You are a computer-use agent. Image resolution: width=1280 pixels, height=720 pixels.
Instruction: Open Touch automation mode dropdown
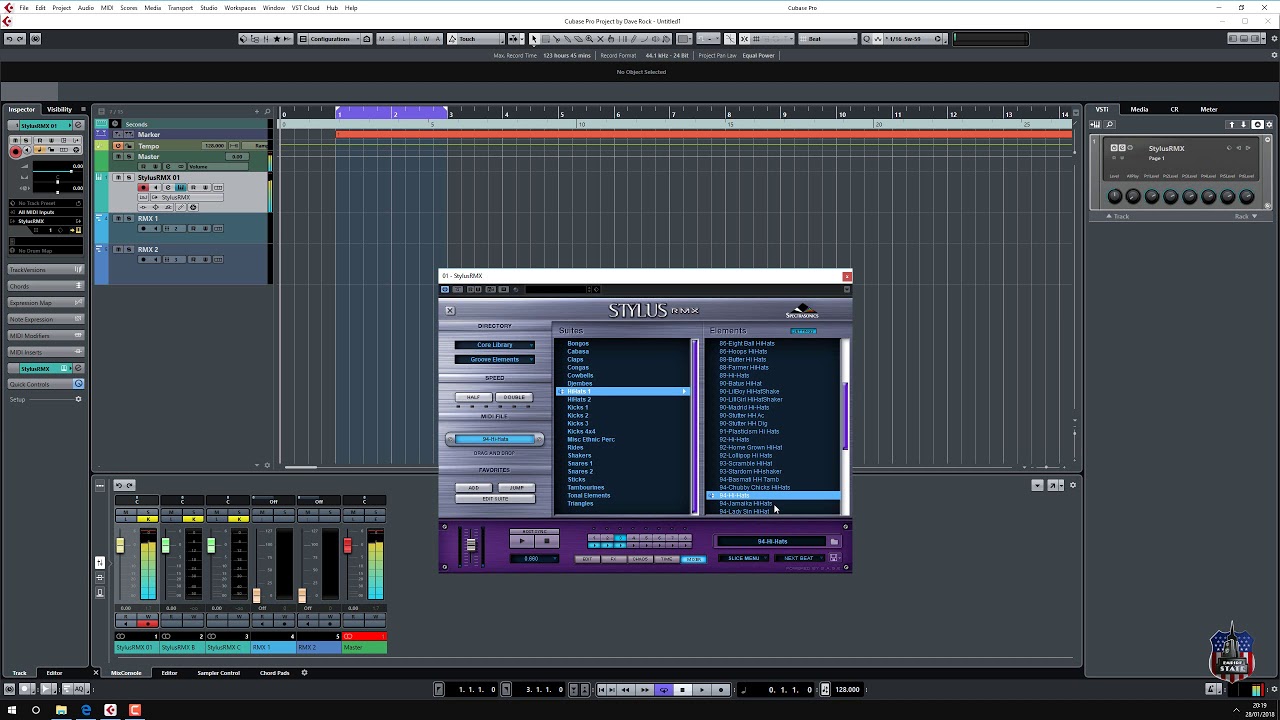click(476, 39)
